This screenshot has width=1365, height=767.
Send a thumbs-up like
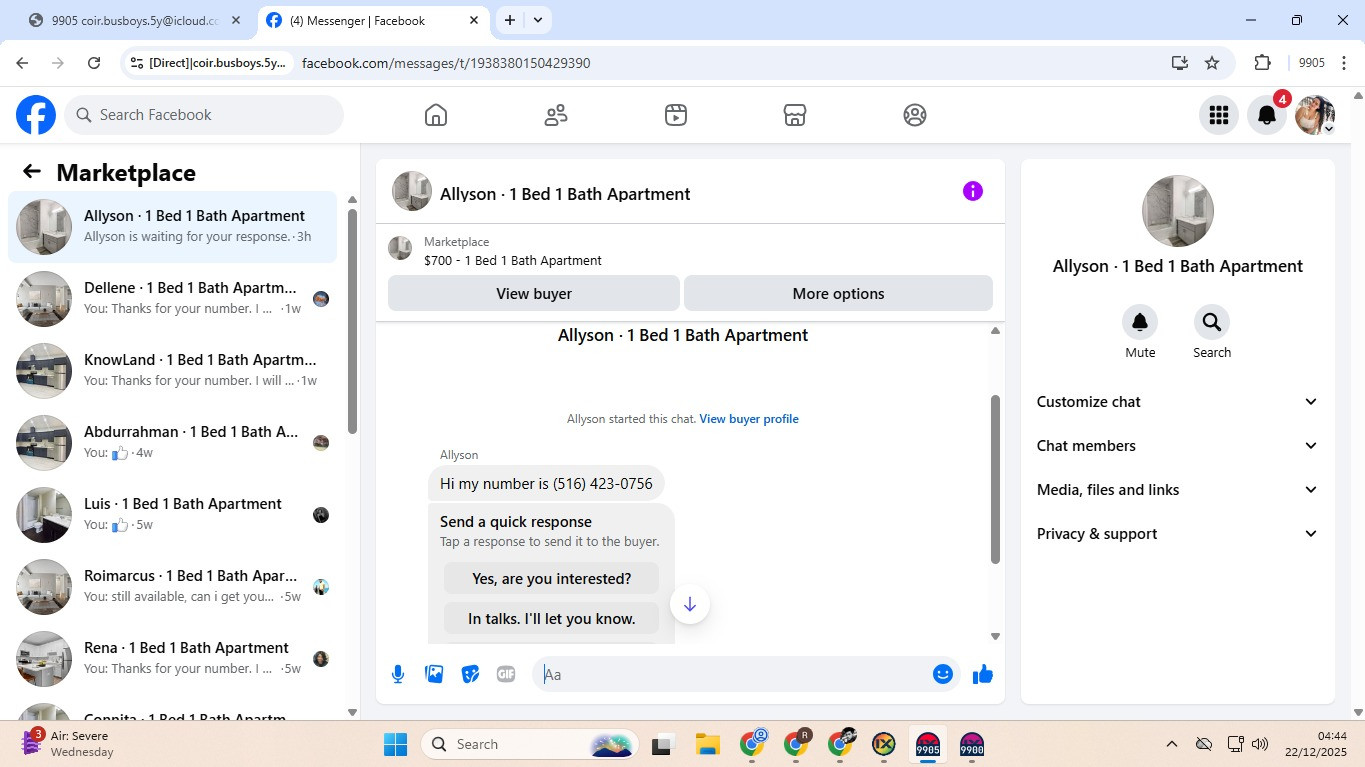(983, 674)
